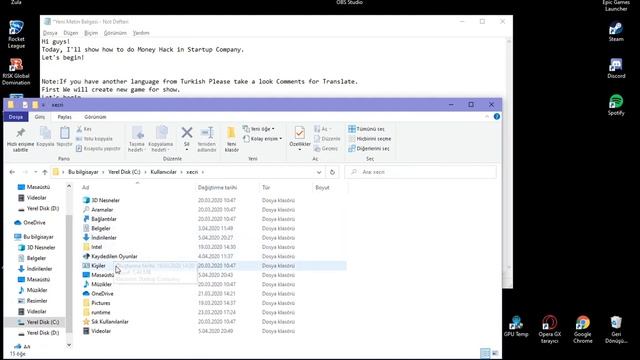Expand the Yeni öğe dropdown

pos(258,129)
